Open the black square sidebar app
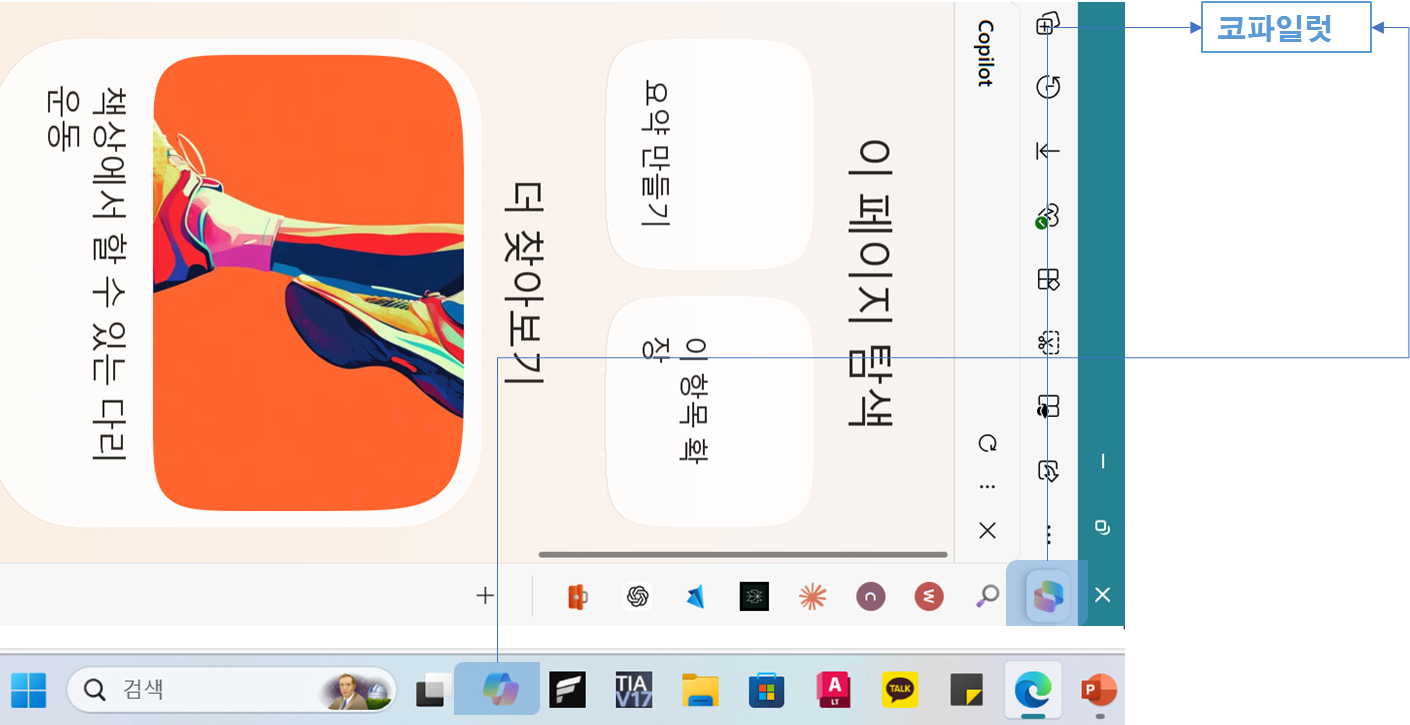The image size is (1410, 725). (x=754, y=597)
